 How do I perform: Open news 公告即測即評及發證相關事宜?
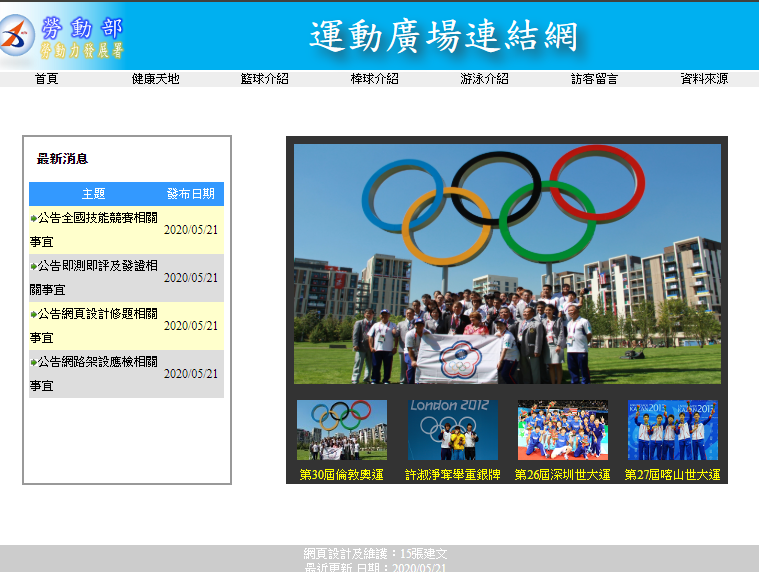(94, 278)
